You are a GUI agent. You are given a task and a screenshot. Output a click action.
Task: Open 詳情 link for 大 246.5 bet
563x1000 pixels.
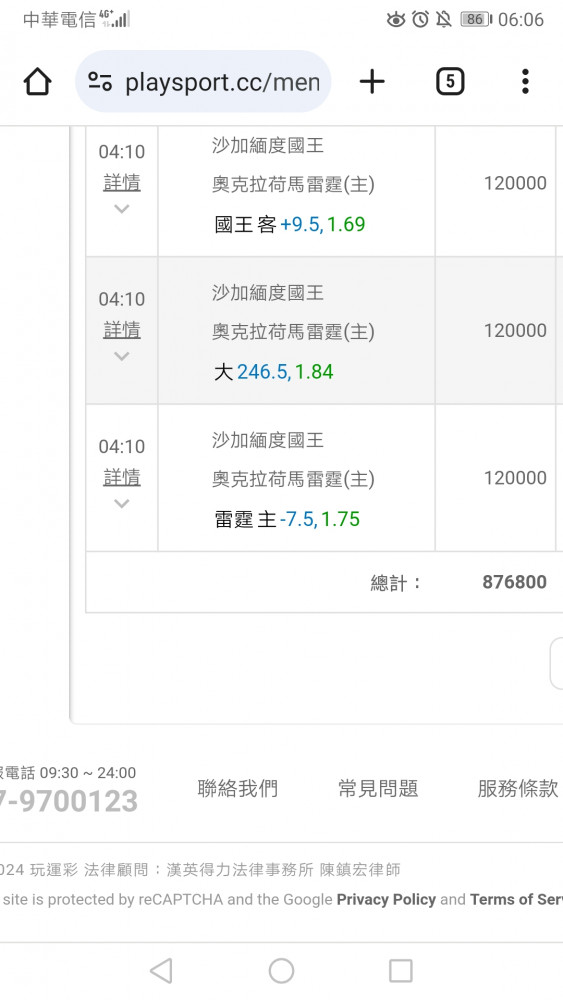point(122,330)
